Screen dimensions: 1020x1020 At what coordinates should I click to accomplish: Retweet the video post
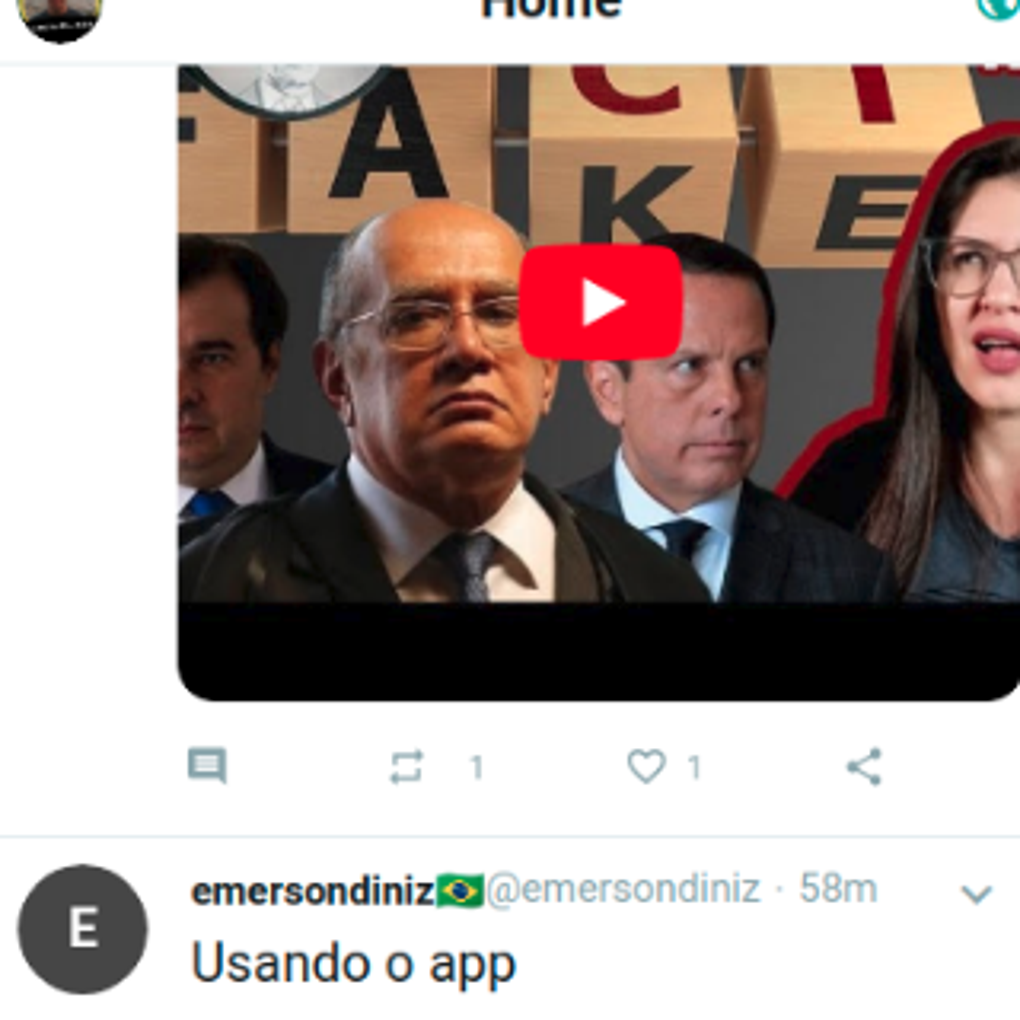[407, 767]
